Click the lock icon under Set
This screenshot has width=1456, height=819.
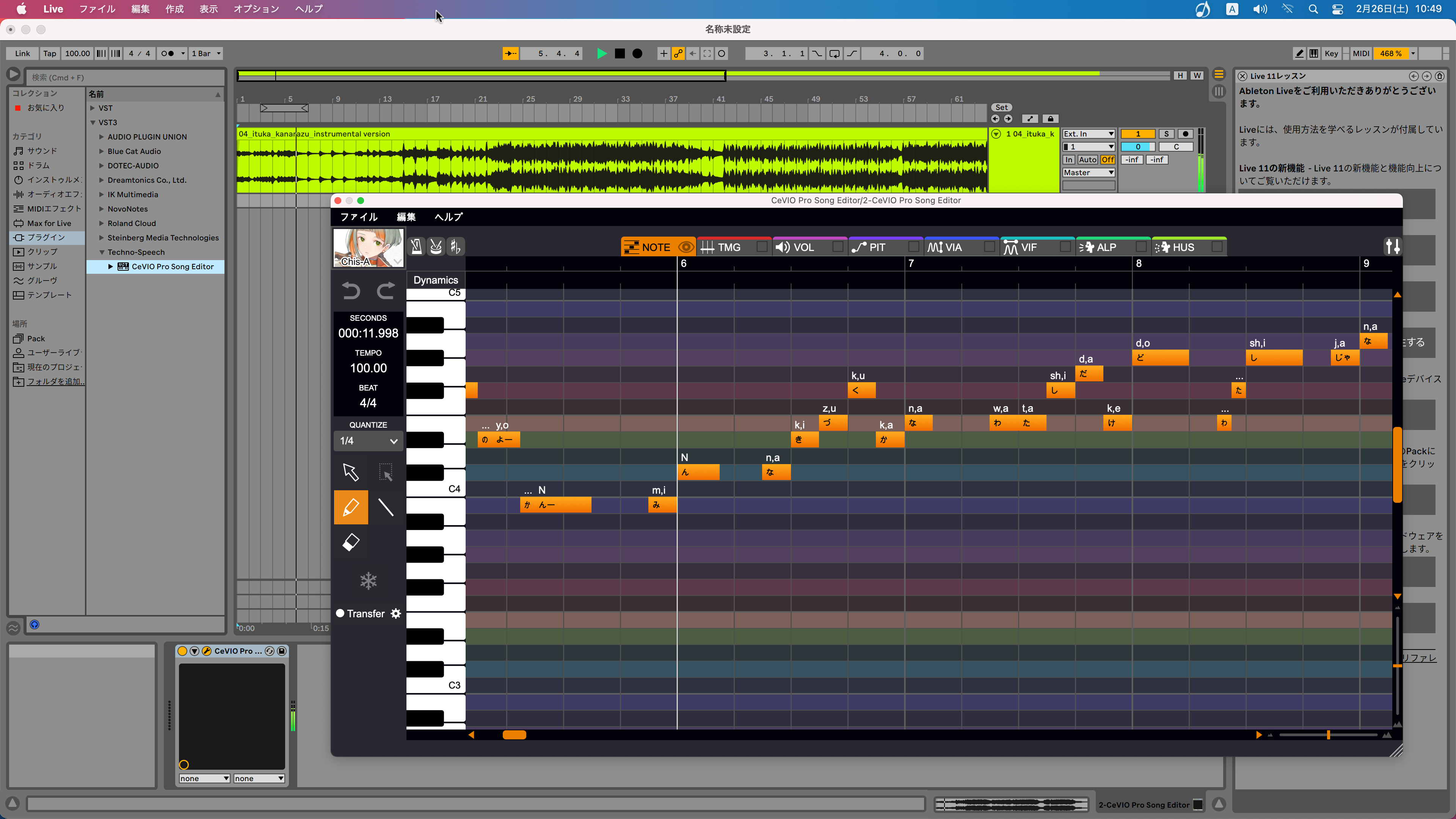click(x=1050, y=119)
